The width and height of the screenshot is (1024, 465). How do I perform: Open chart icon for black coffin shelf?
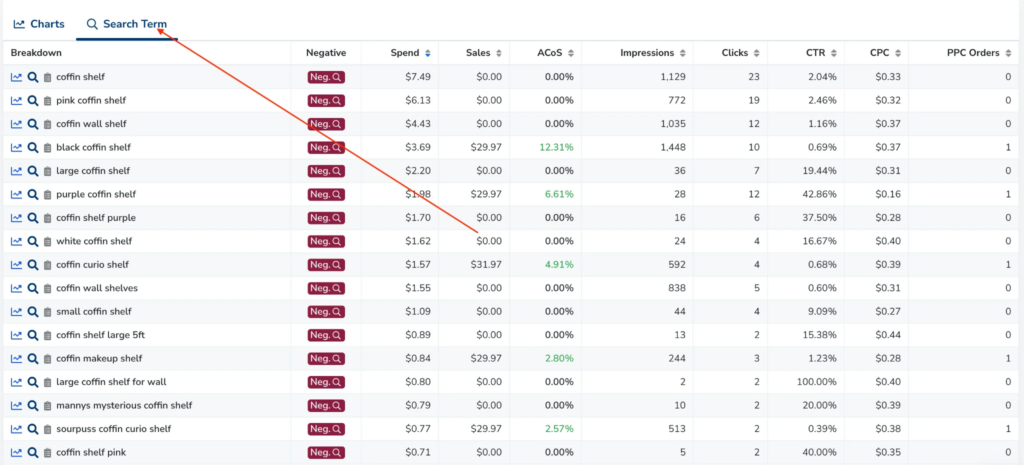pyautogui.click(x=16, y=148)
